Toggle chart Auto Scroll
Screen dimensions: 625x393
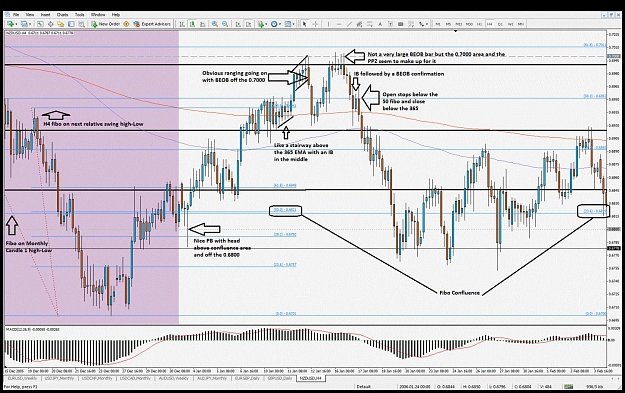pyautogui.click(x=238, y=24)
